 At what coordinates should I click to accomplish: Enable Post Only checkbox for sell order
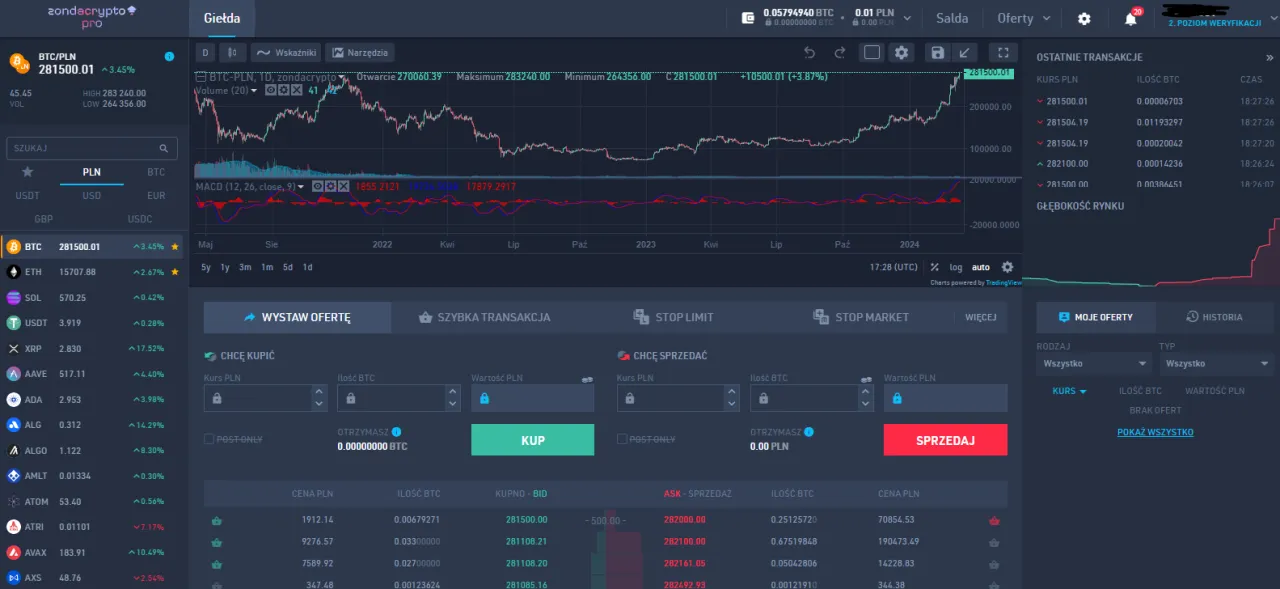623,439
